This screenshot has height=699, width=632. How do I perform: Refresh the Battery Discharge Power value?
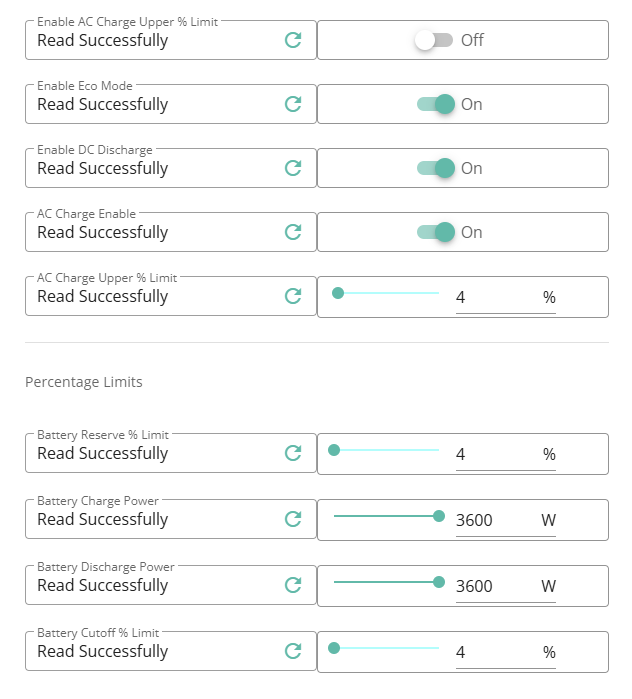(x=293, y=585)
